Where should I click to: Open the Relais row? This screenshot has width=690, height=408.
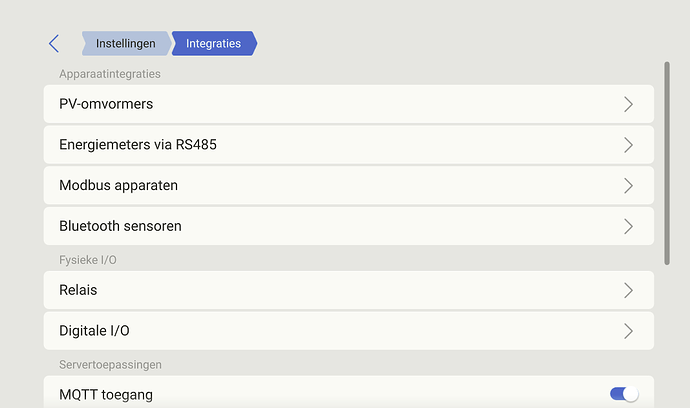tap(300, 290)
